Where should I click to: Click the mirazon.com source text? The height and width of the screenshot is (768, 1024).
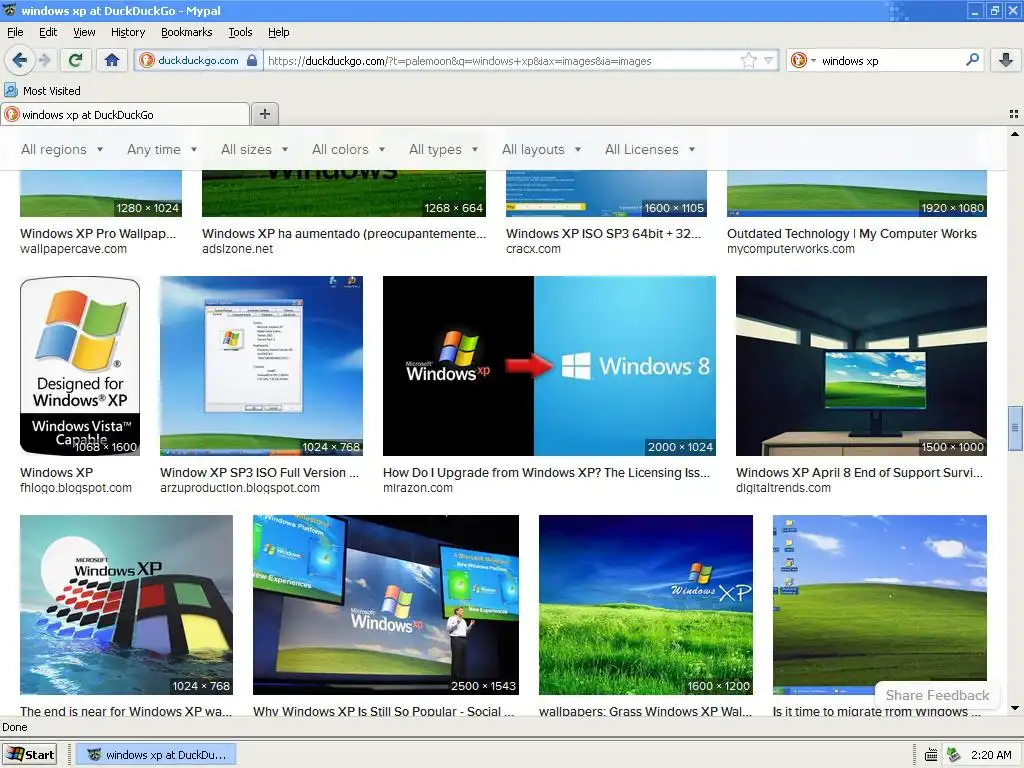[x=418, y=488]
